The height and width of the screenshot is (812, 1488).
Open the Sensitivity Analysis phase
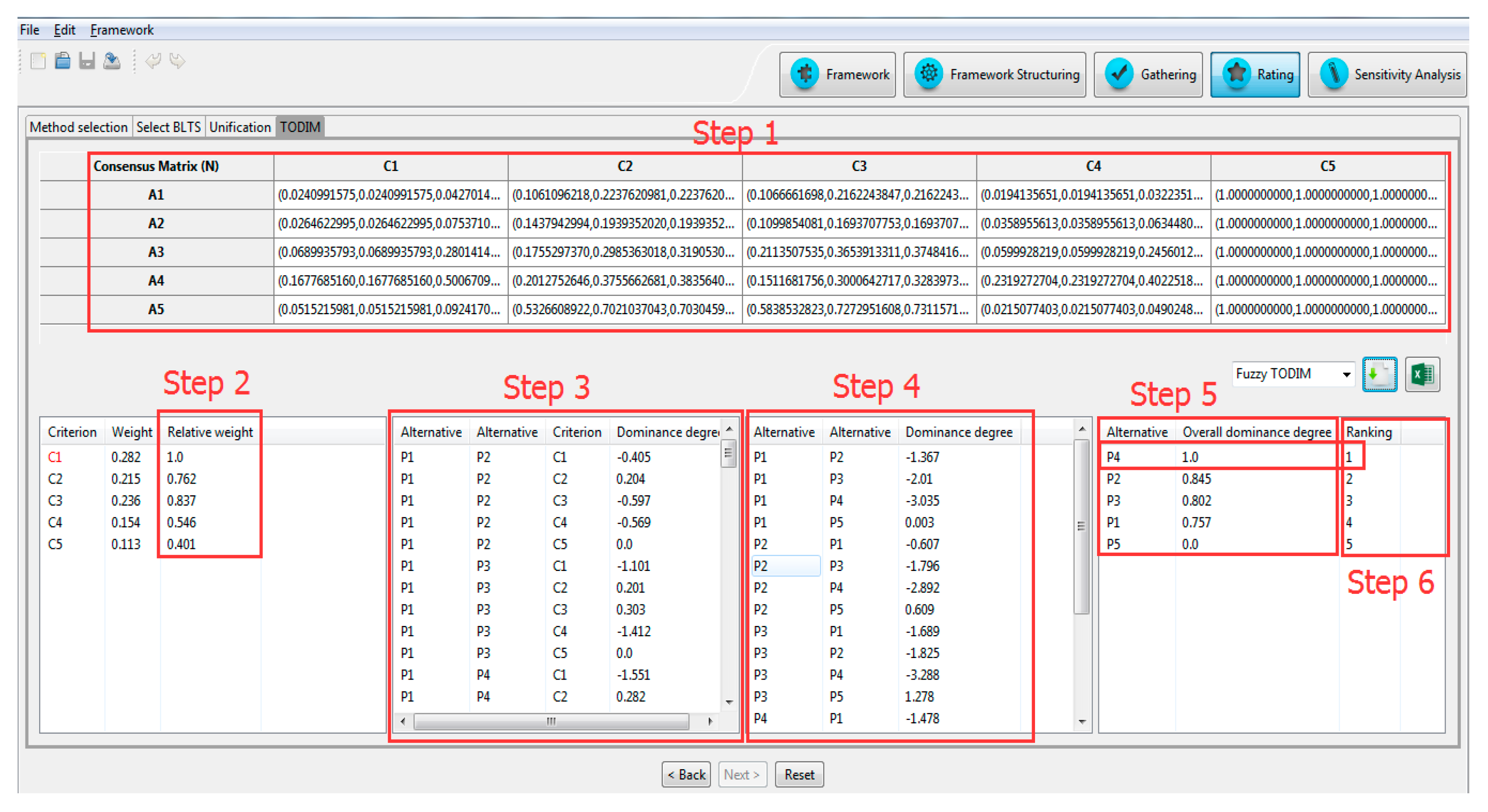pyautogui.click(x=1387, y=74)
